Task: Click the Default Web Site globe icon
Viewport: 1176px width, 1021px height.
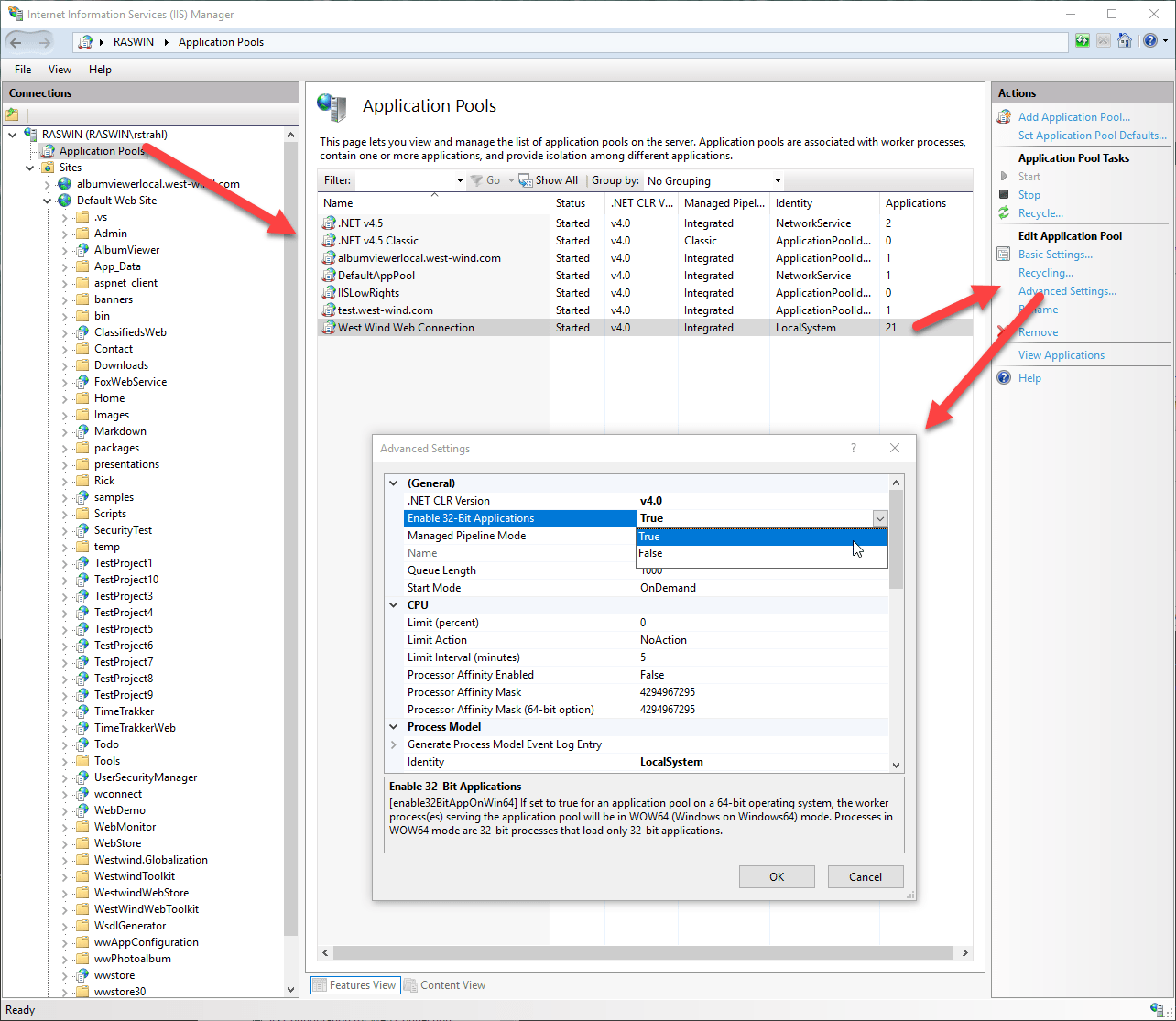Action: point(64,201)
